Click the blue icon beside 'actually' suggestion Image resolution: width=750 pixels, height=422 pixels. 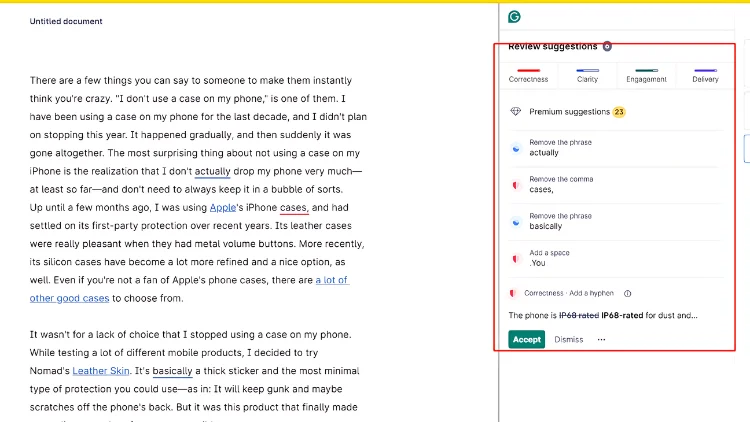(x=516, y=148)
